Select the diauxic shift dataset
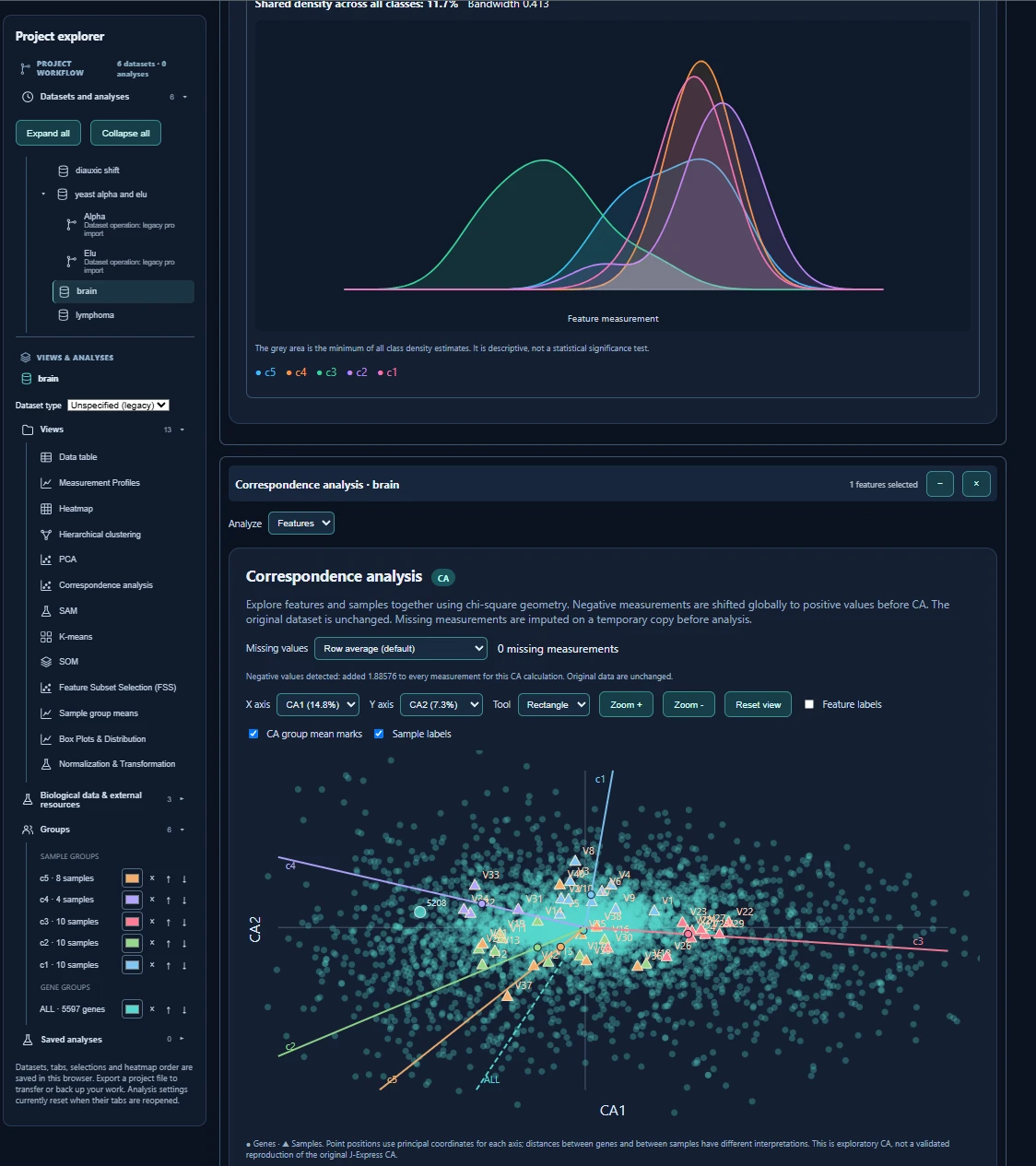 [98, 171]
